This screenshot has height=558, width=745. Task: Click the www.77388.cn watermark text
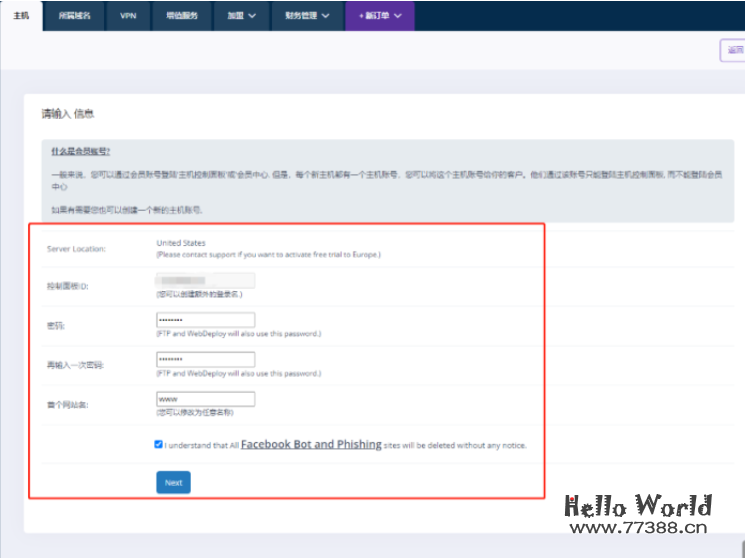(x=637, y=530)
